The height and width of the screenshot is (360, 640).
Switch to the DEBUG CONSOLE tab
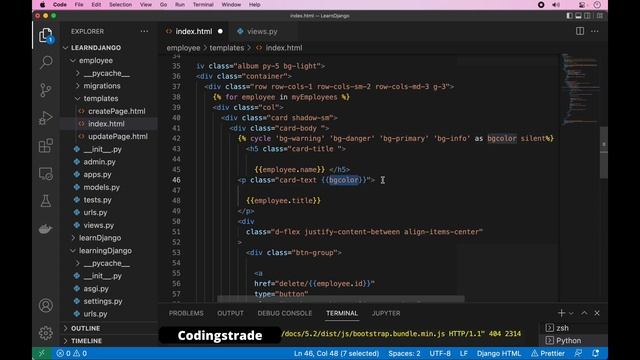[x=284, y=313]
